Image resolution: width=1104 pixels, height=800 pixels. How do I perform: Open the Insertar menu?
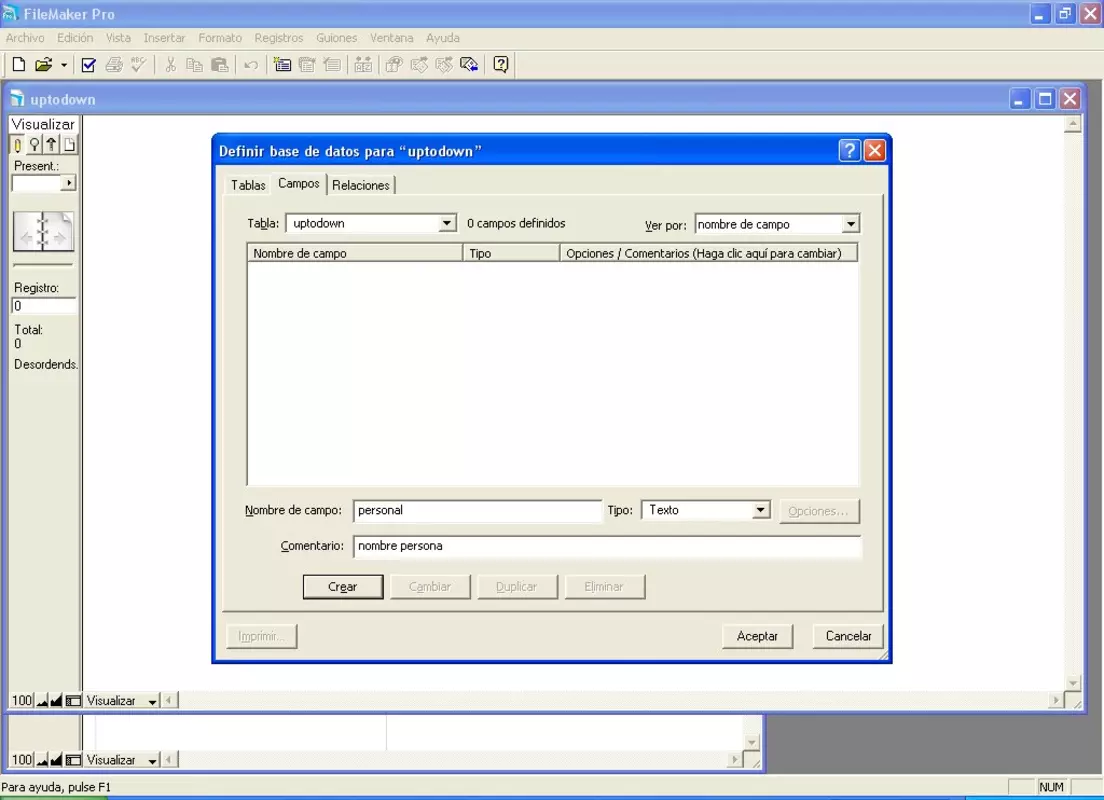pos(164,38)
